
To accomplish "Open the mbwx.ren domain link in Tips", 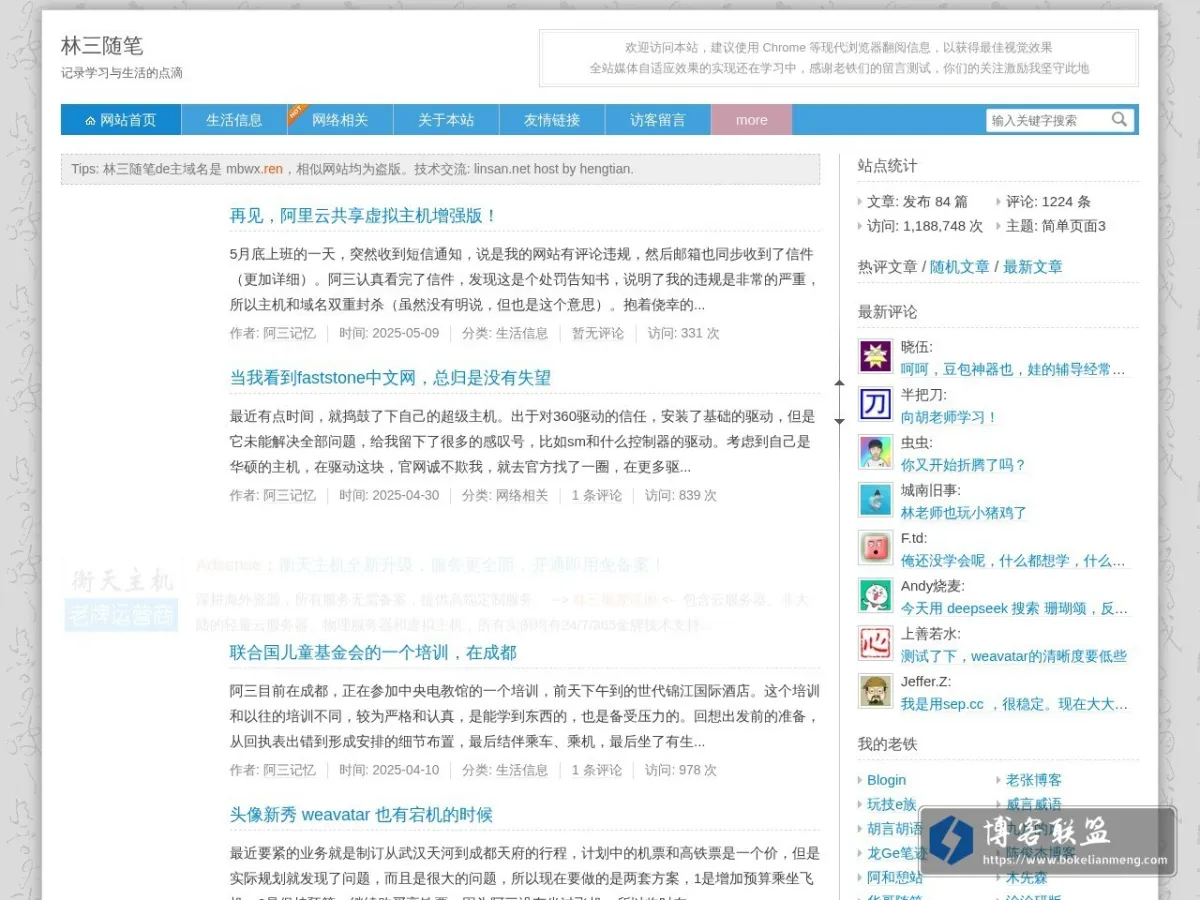I will (254, 169).
